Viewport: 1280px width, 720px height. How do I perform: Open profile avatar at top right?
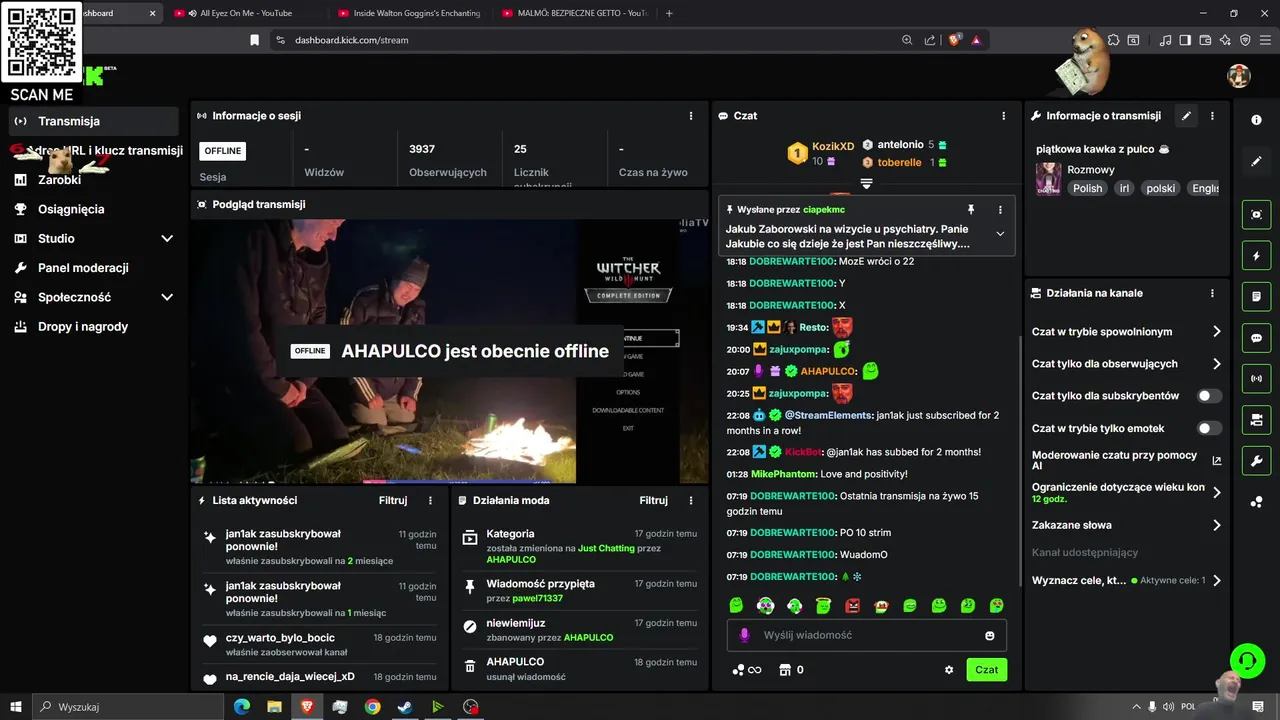(1239, 76)
